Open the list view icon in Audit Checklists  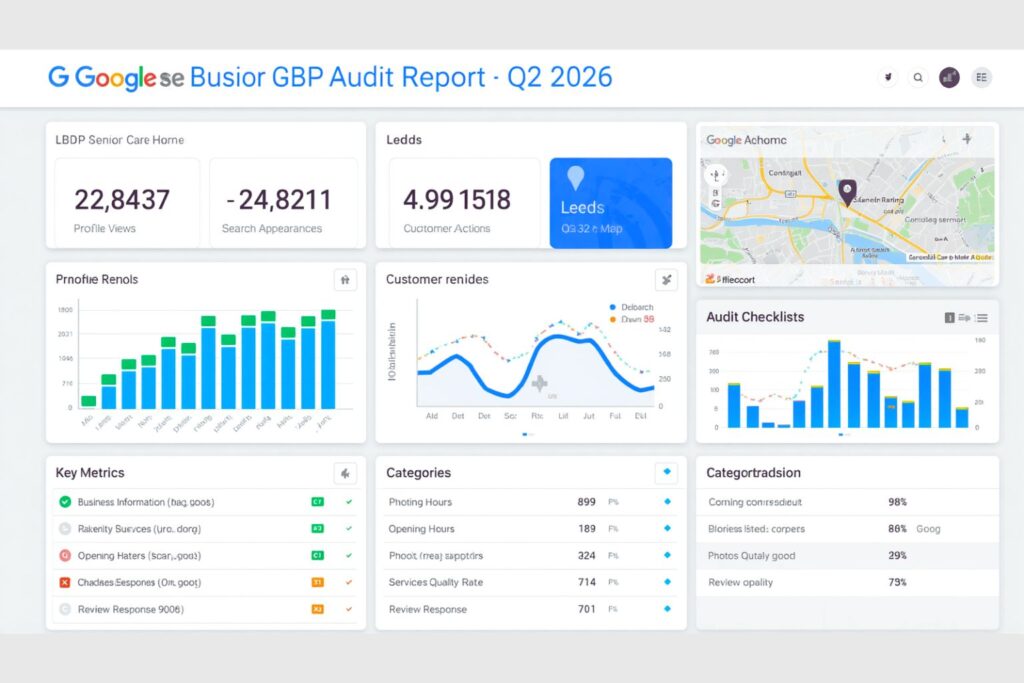[981, 317]
